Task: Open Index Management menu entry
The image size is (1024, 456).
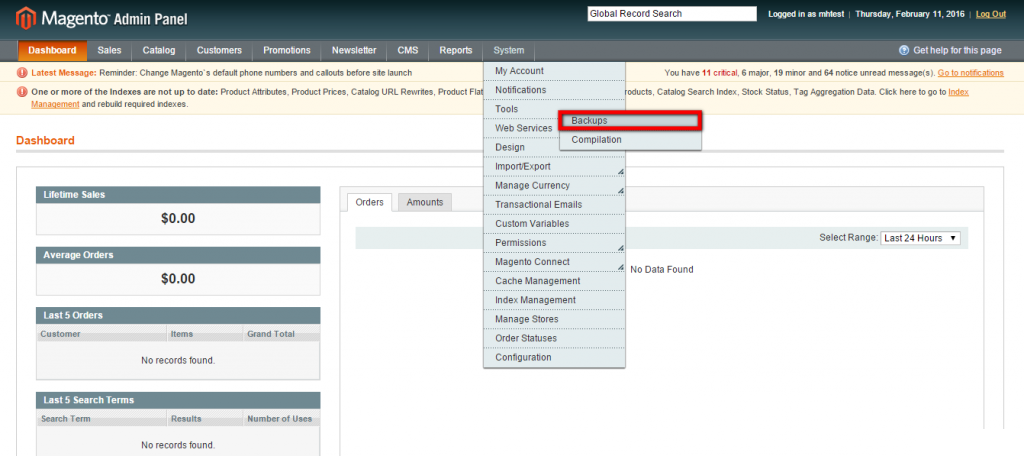Action: (554, 300)
